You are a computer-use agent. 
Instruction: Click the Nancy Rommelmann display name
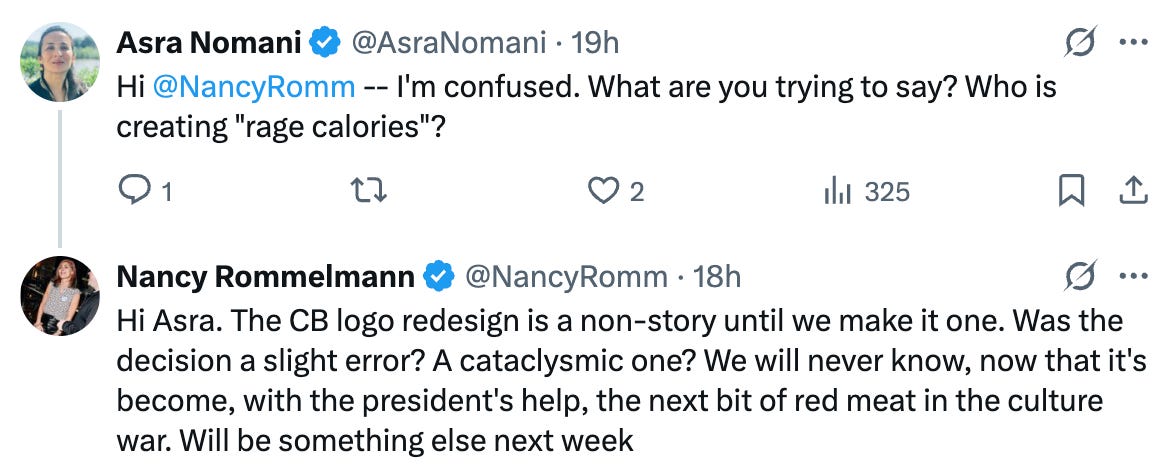[266, 277]
